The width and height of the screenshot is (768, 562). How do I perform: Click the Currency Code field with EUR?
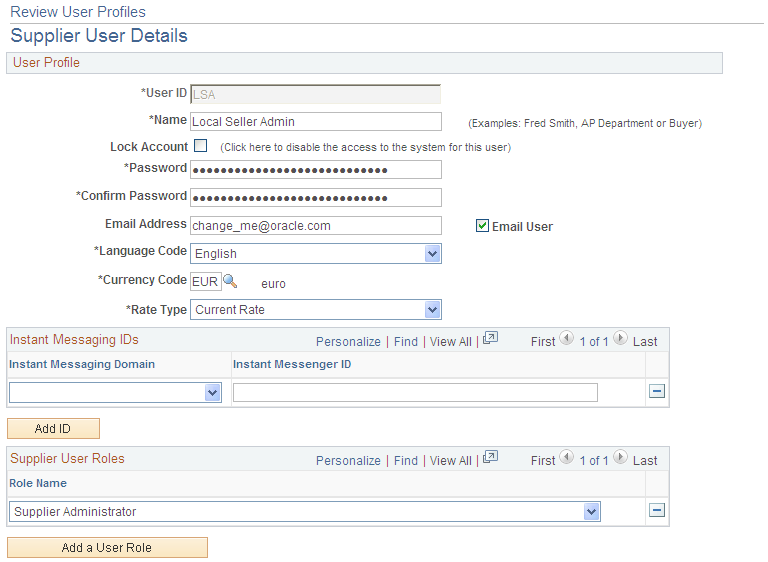click(x=206, y=282)
